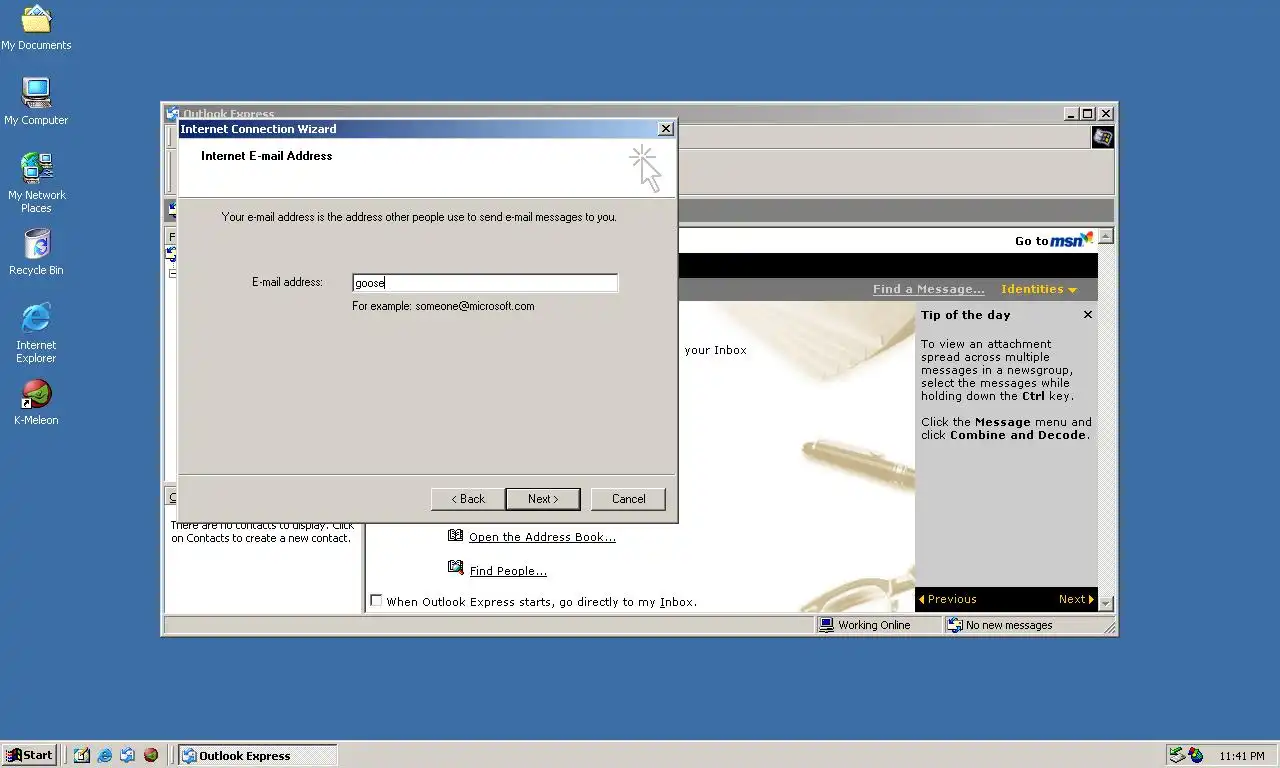This screenshot has width=1280, height=768.
Task: Close the Tip of the day pane
Action: coord(1088,315)
